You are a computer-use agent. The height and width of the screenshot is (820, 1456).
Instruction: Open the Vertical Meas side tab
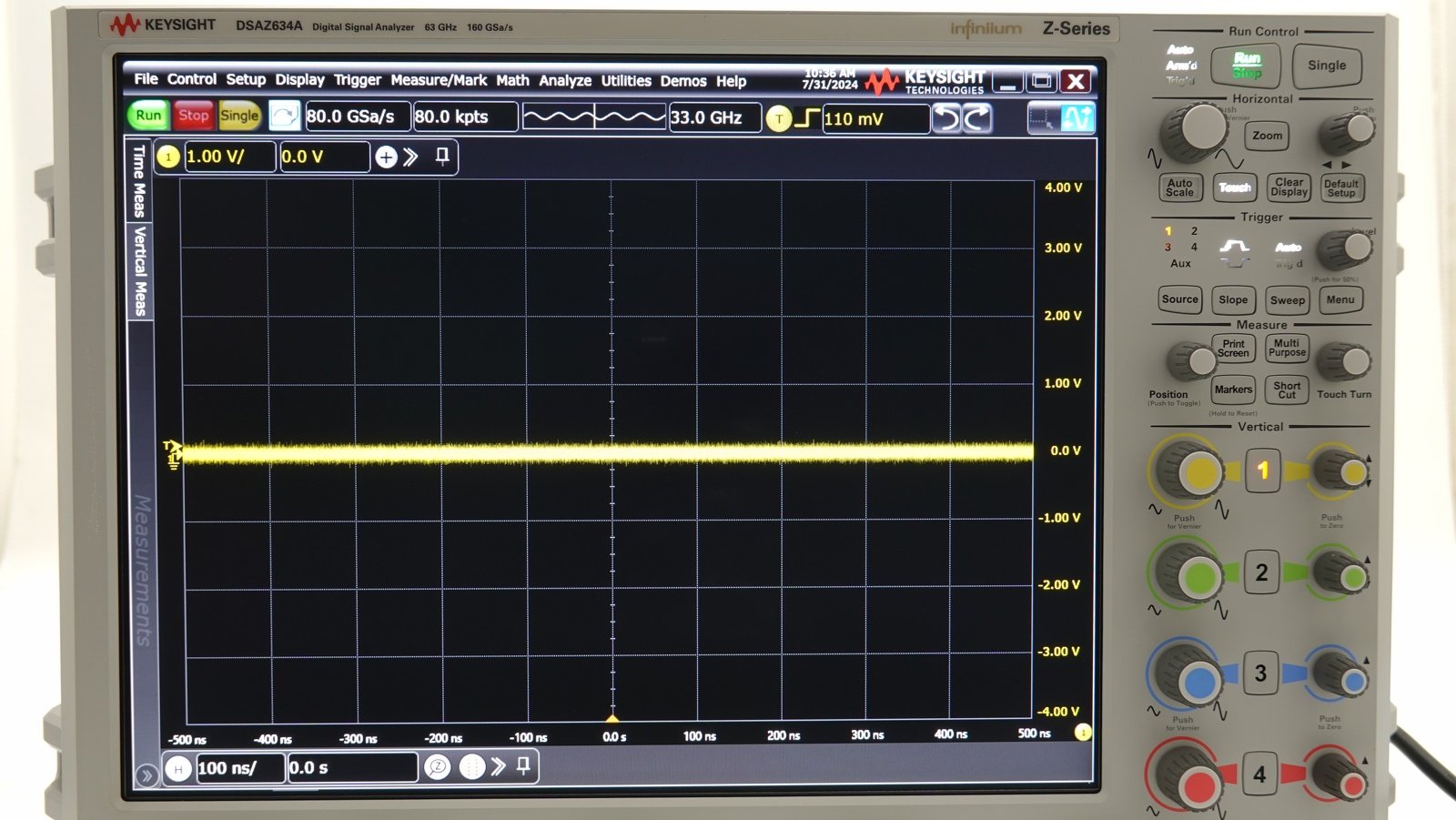coord(139,271)
